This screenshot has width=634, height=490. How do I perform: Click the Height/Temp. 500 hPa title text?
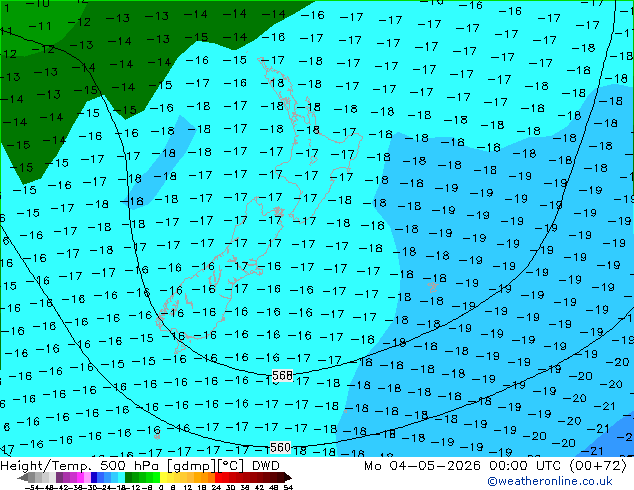[82, 466]
